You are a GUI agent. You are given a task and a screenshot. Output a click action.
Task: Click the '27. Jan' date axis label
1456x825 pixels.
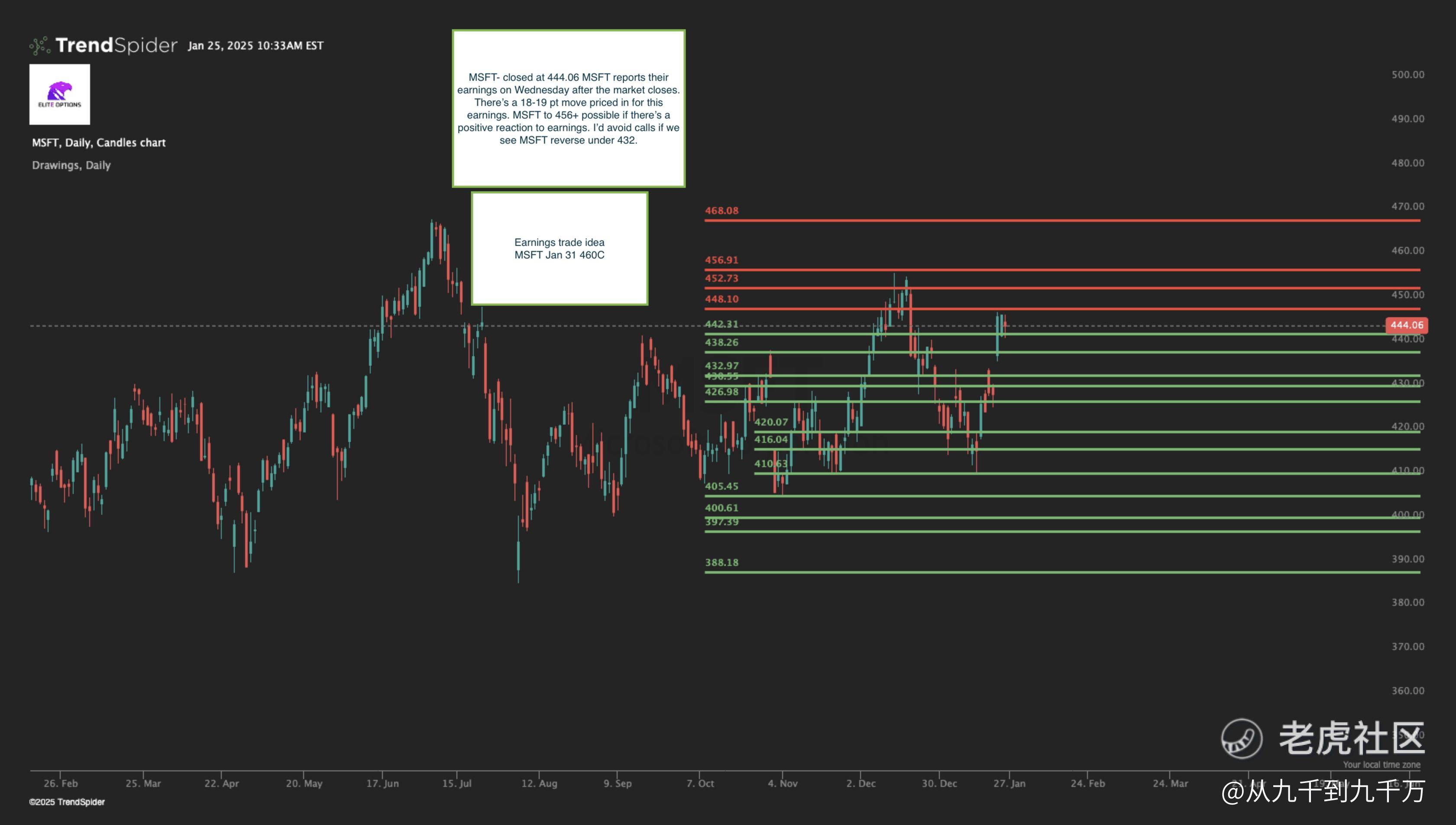point(1009,784)
